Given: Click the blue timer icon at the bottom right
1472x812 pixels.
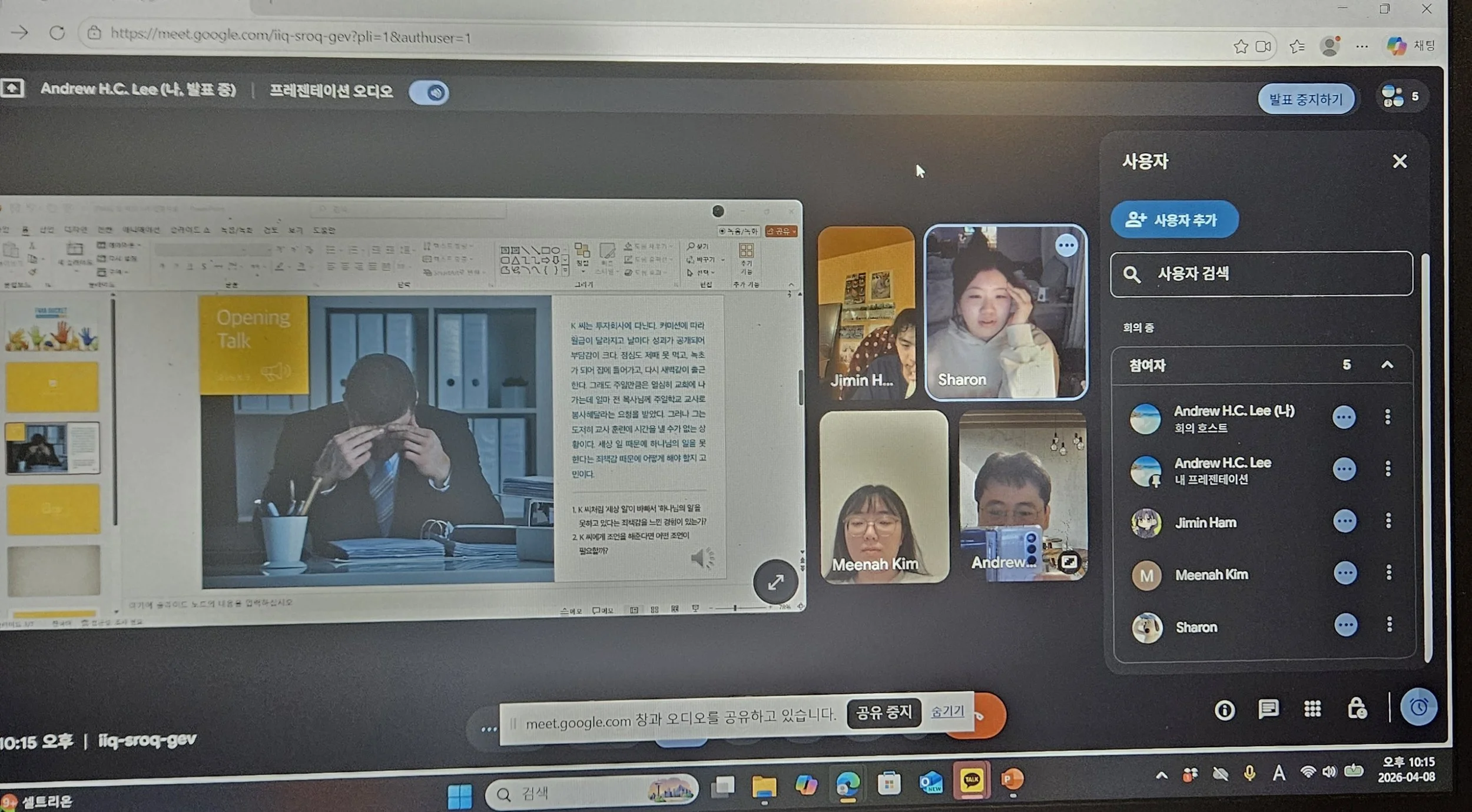Looking at the screenshot, I should (x=1419, y=707).
